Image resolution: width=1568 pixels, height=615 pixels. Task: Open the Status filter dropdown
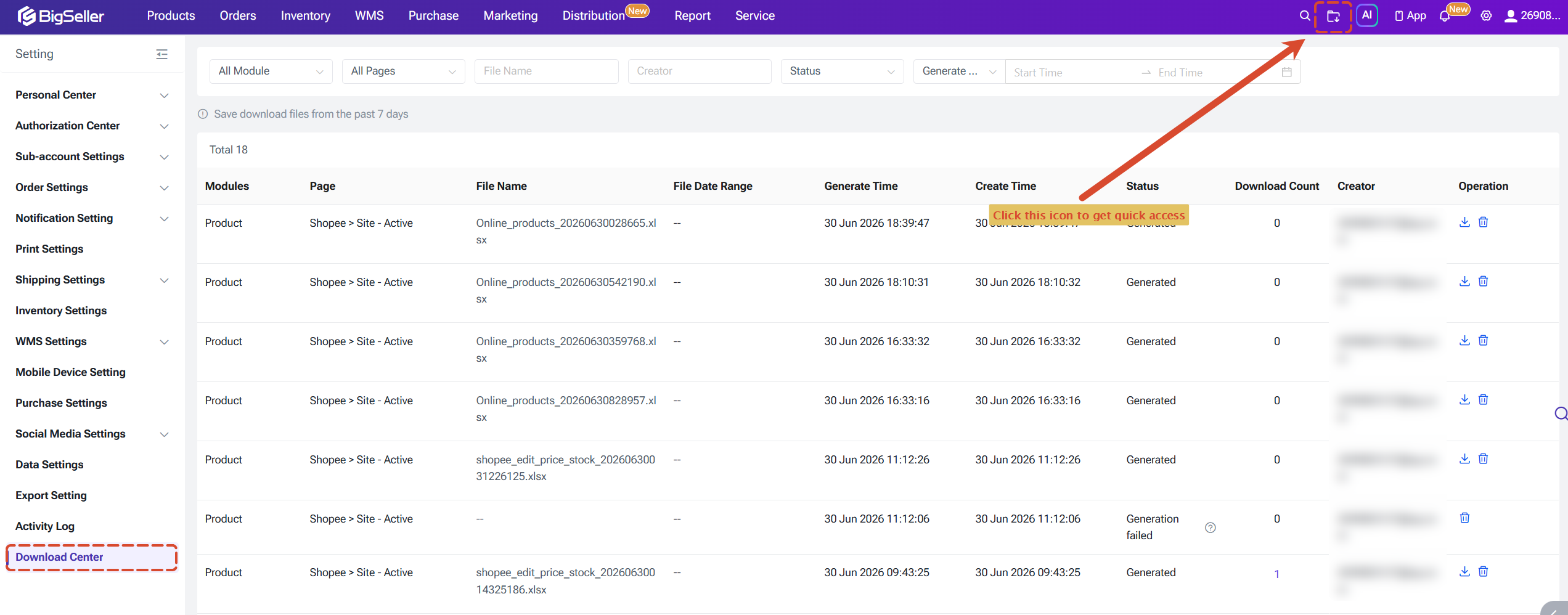click(842, 71)
